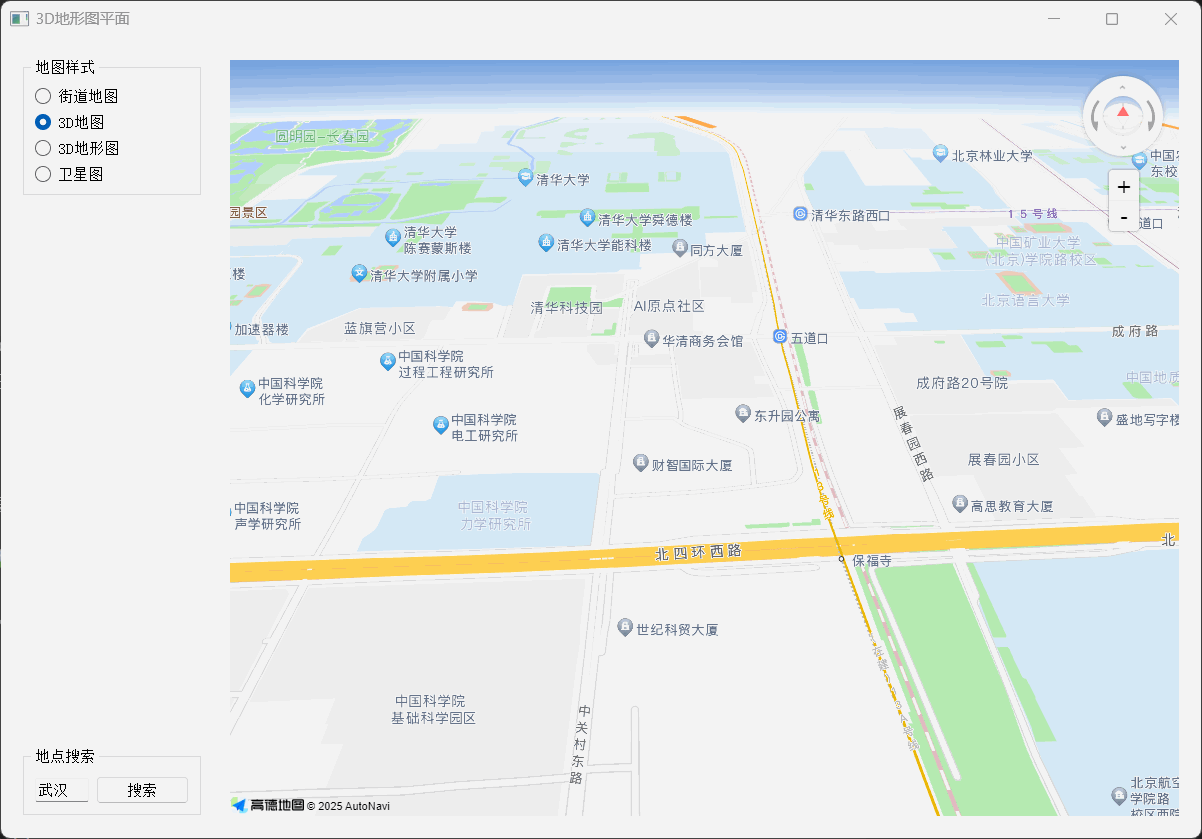Switch to 3D地形图 style
Image resolution: width=1202 pixels, height=839 pixels.
point(42,147)
